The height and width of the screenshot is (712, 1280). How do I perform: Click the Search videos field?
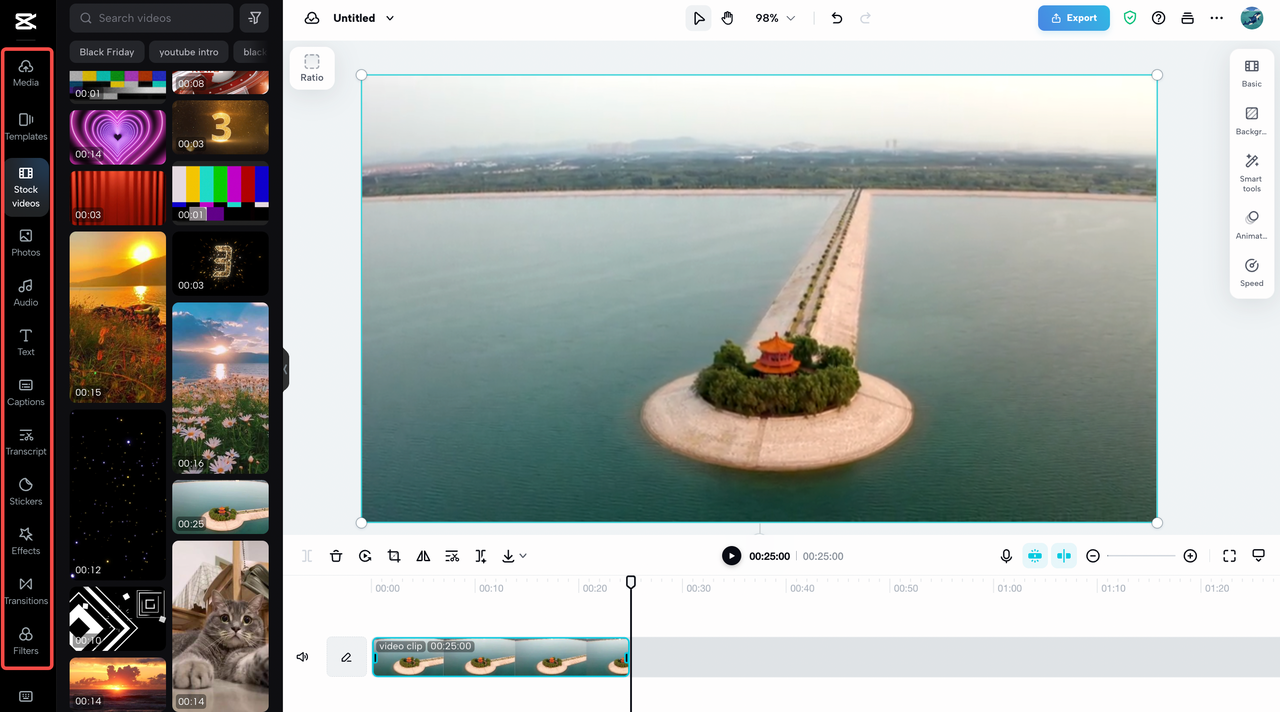151,18
